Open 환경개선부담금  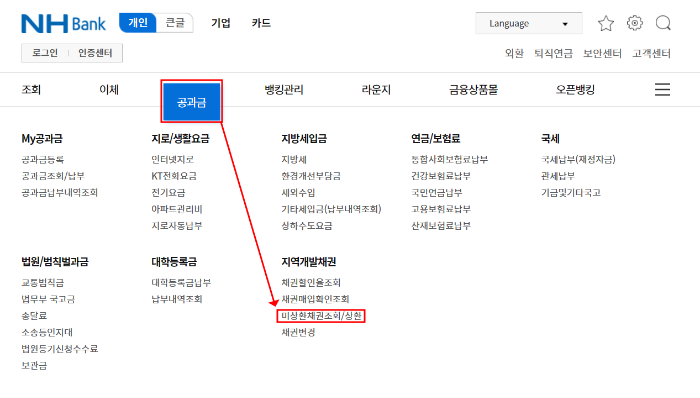tap(311, 176)
